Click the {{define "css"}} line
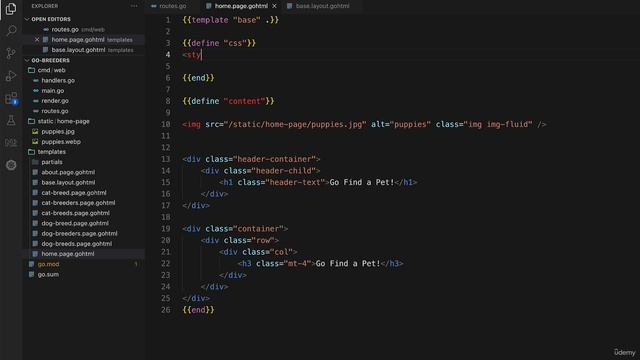 pos(219,43)
